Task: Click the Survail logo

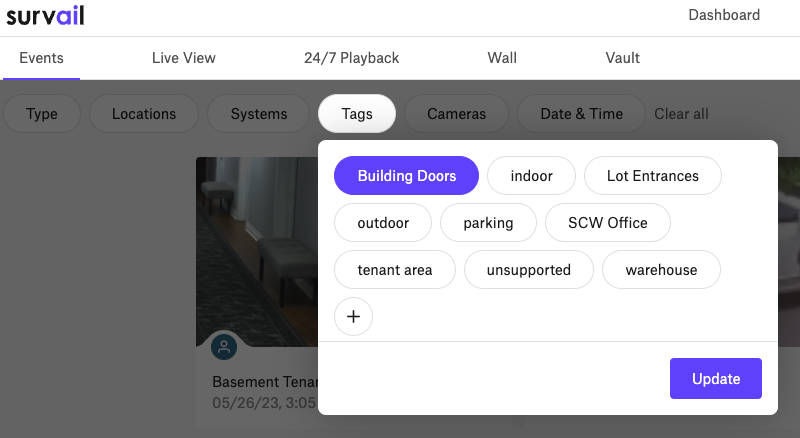Action: (x=45, y=16)
